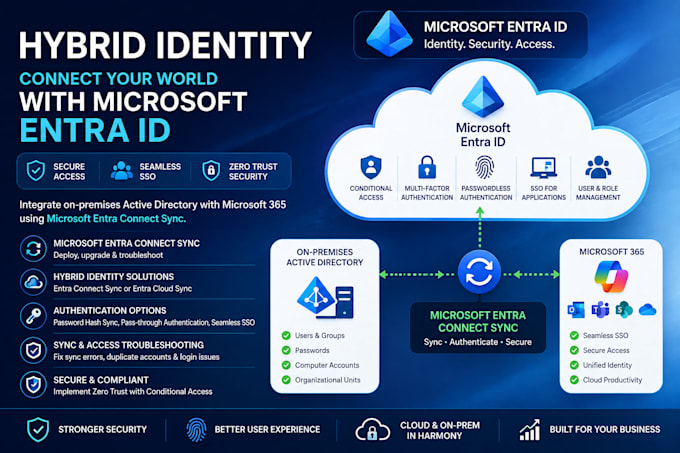Click the Entra ID pyramid logo inside the cloud
This screenshot has height=453, width=680.
click(483, 97)
